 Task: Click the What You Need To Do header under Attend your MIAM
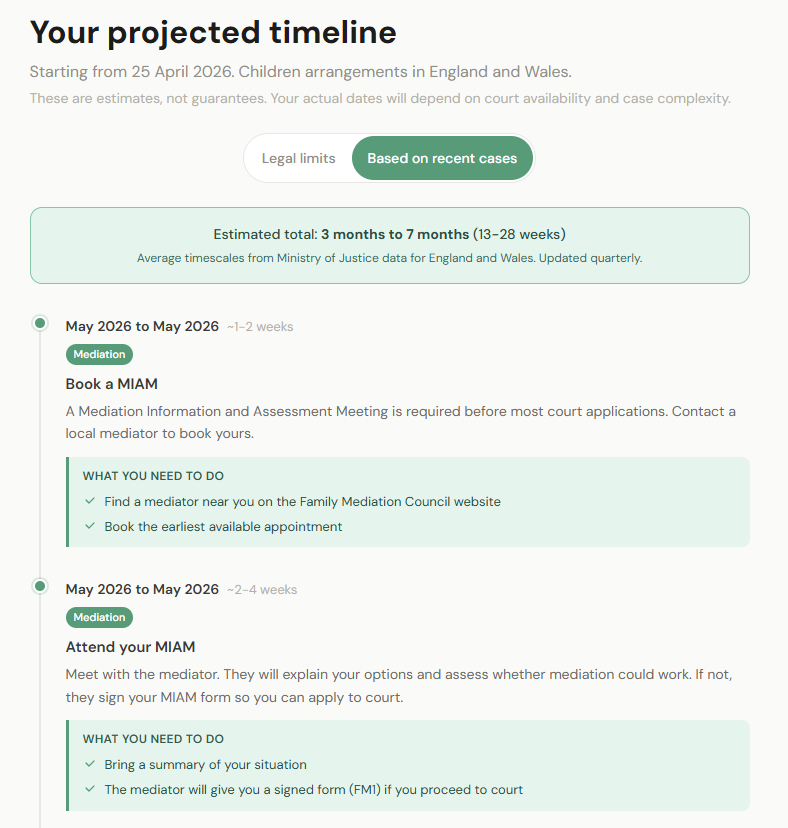(153, 739)
